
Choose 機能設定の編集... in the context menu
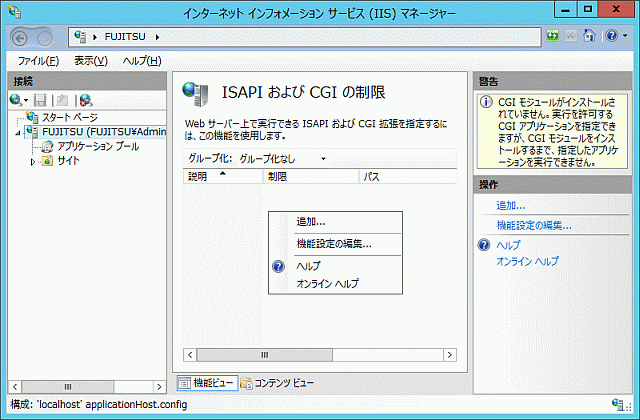(x=334, y=244)
